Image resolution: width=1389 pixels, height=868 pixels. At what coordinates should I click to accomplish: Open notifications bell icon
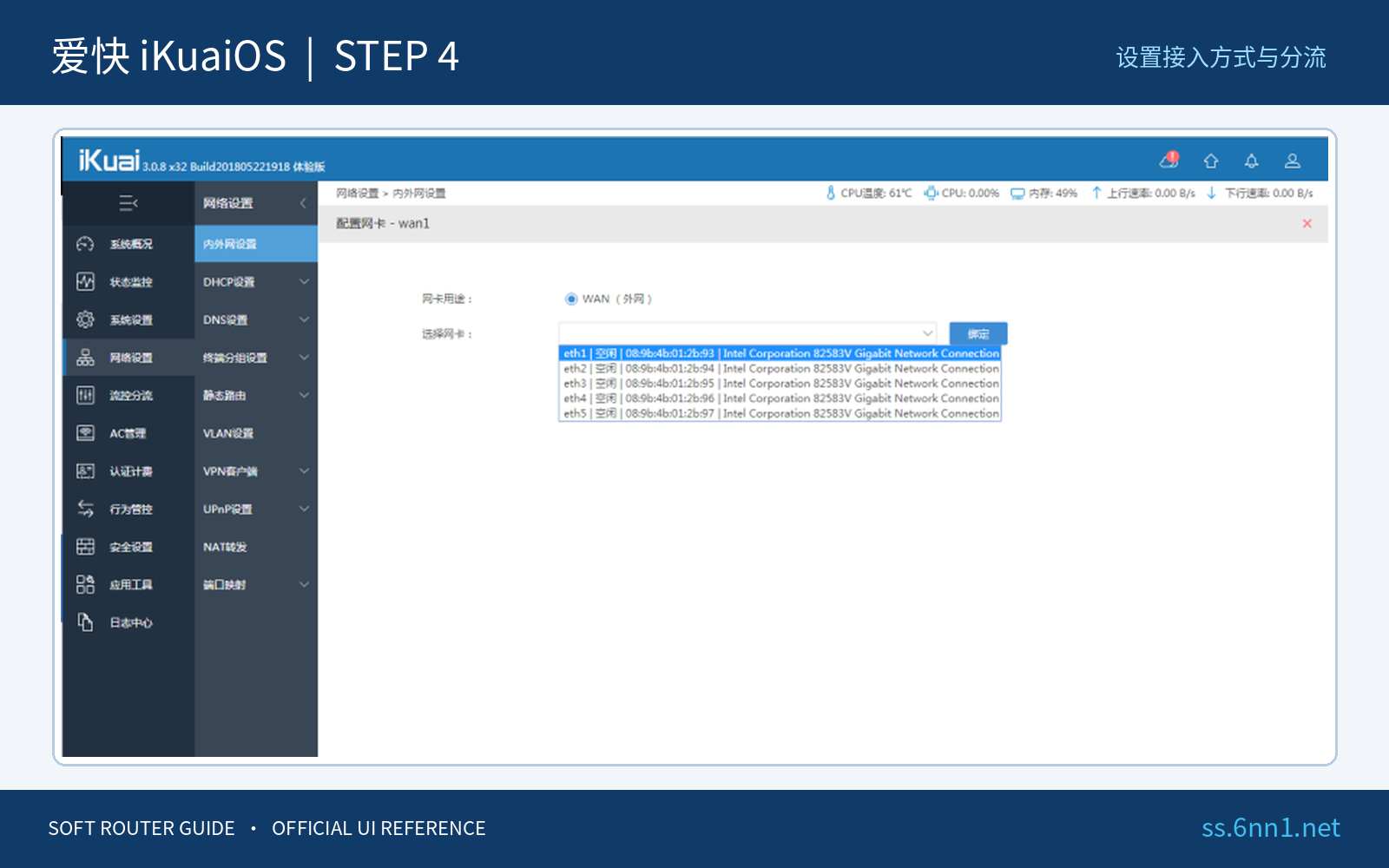[1251, 161]
